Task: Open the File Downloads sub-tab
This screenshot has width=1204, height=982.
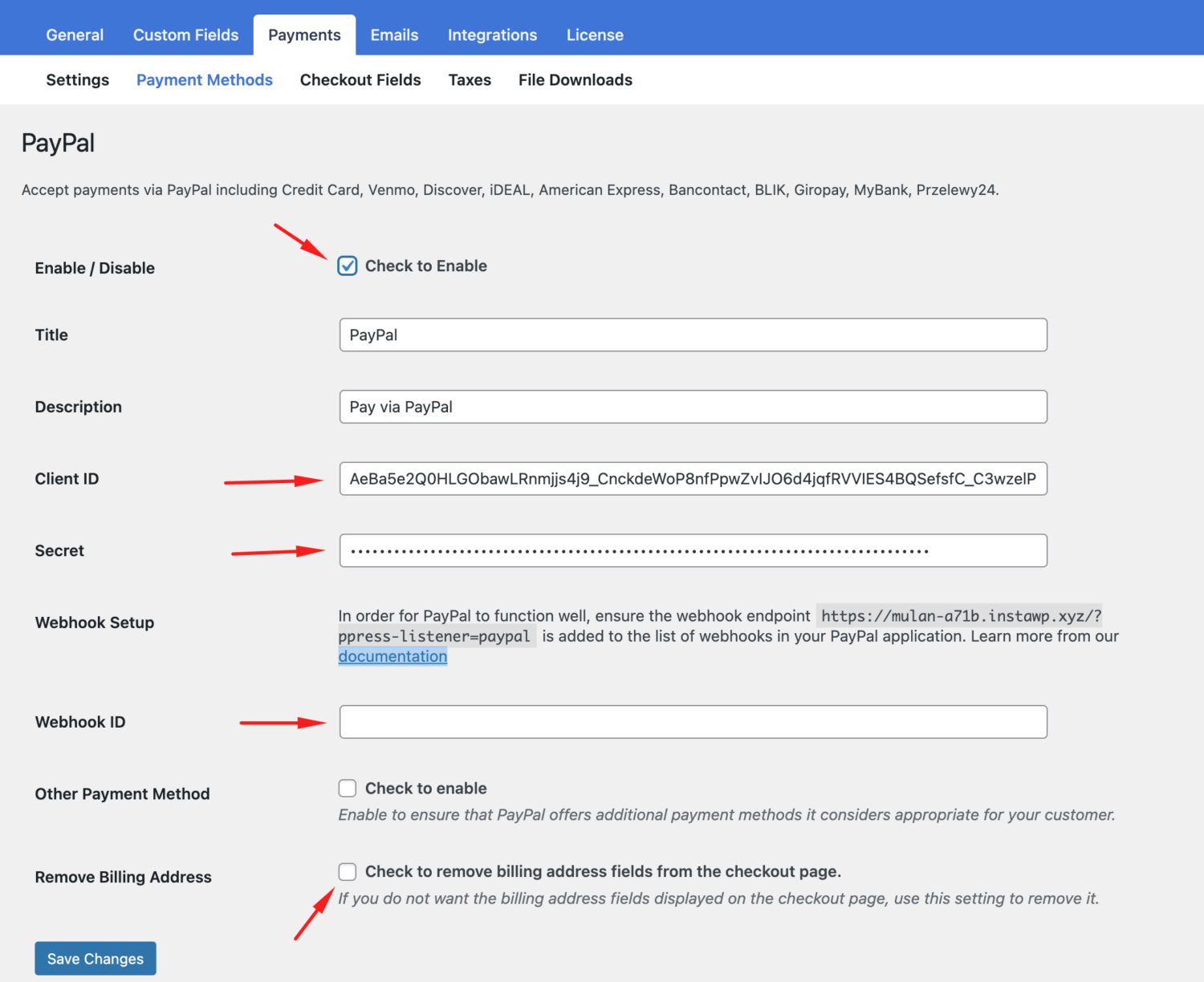Action: coord(576,80)
